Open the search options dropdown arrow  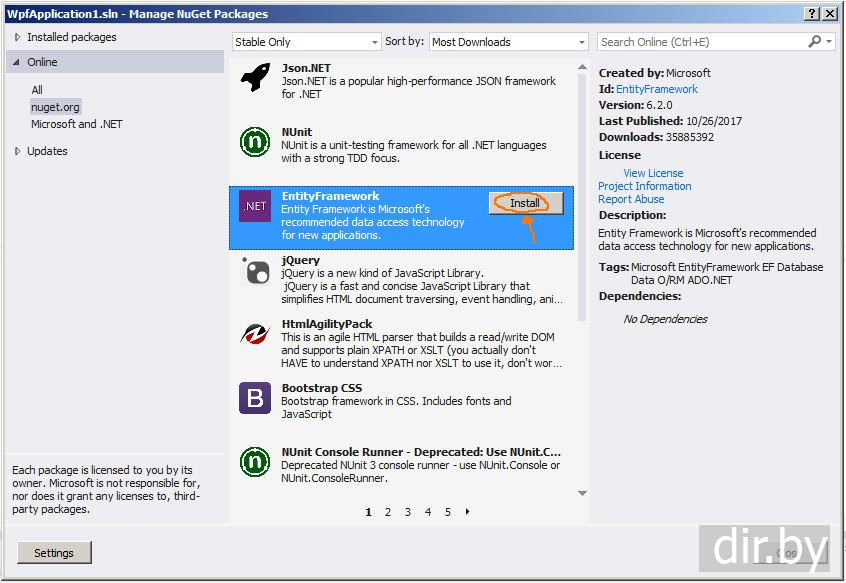829,42
